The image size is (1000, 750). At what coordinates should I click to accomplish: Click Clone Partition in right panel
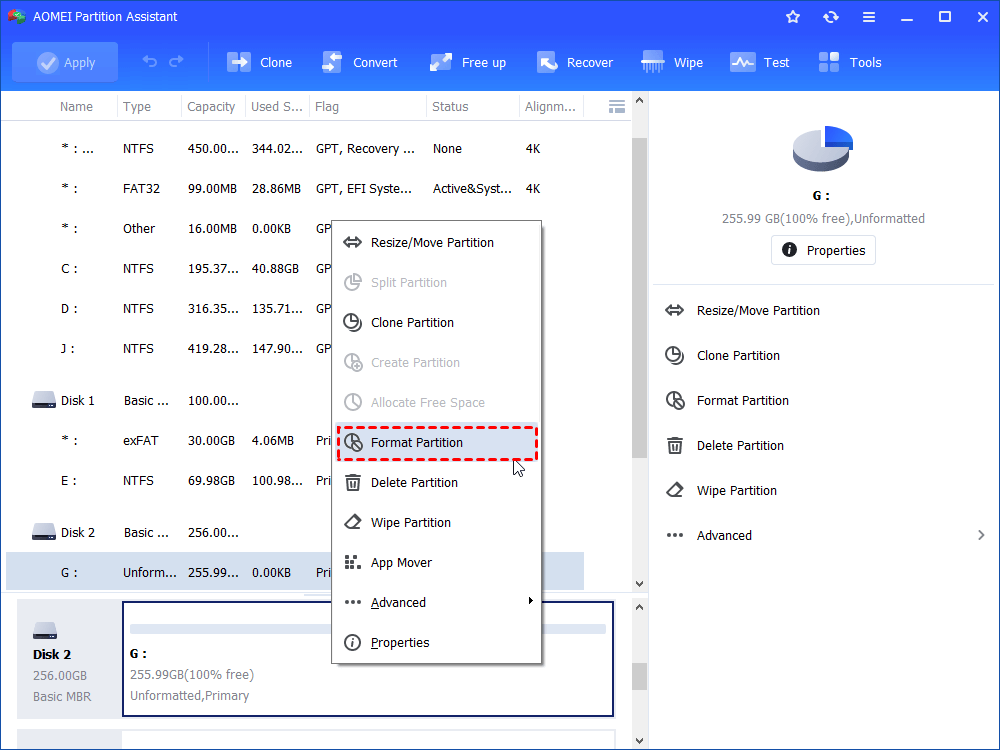pyautogui.click(x=738, y=356)
